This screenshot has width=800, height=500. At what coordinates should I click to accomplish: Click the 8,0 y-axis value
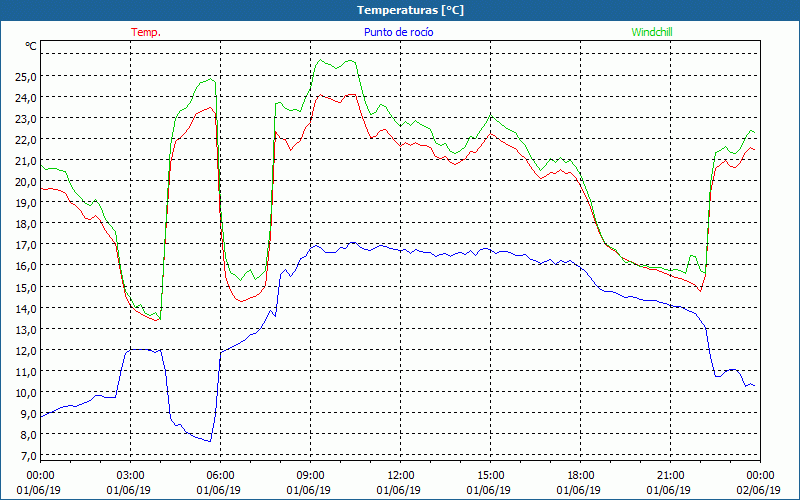click(29, 435)
